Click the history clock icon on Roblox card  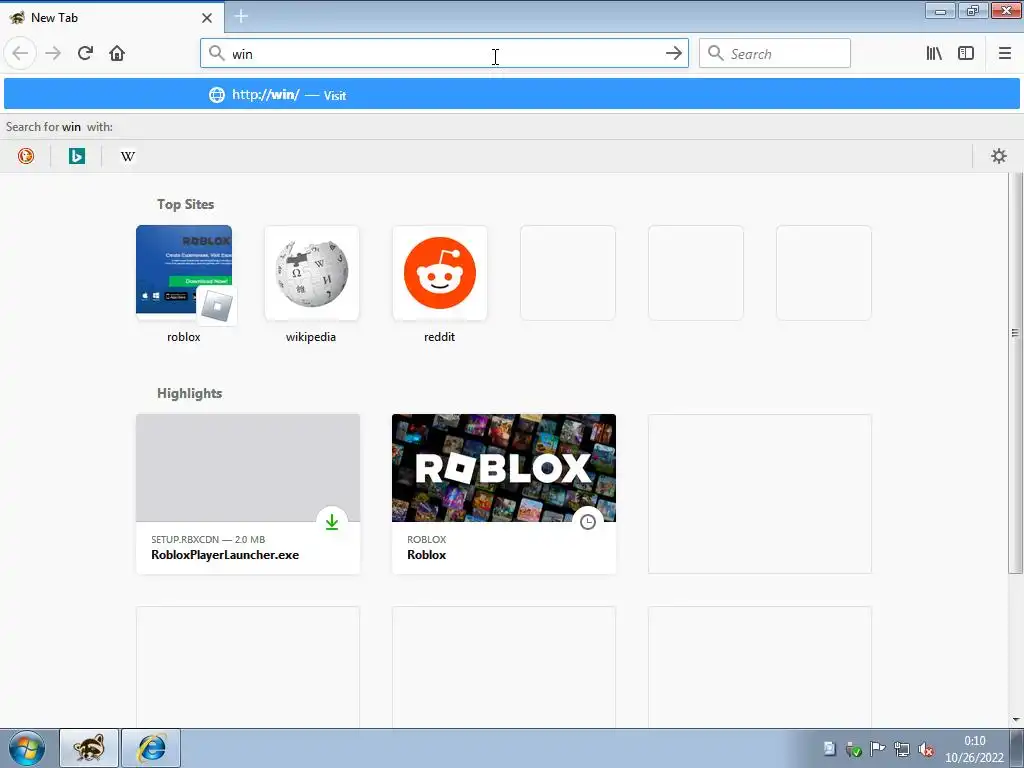pyautogui.click(x=588, y=522)
